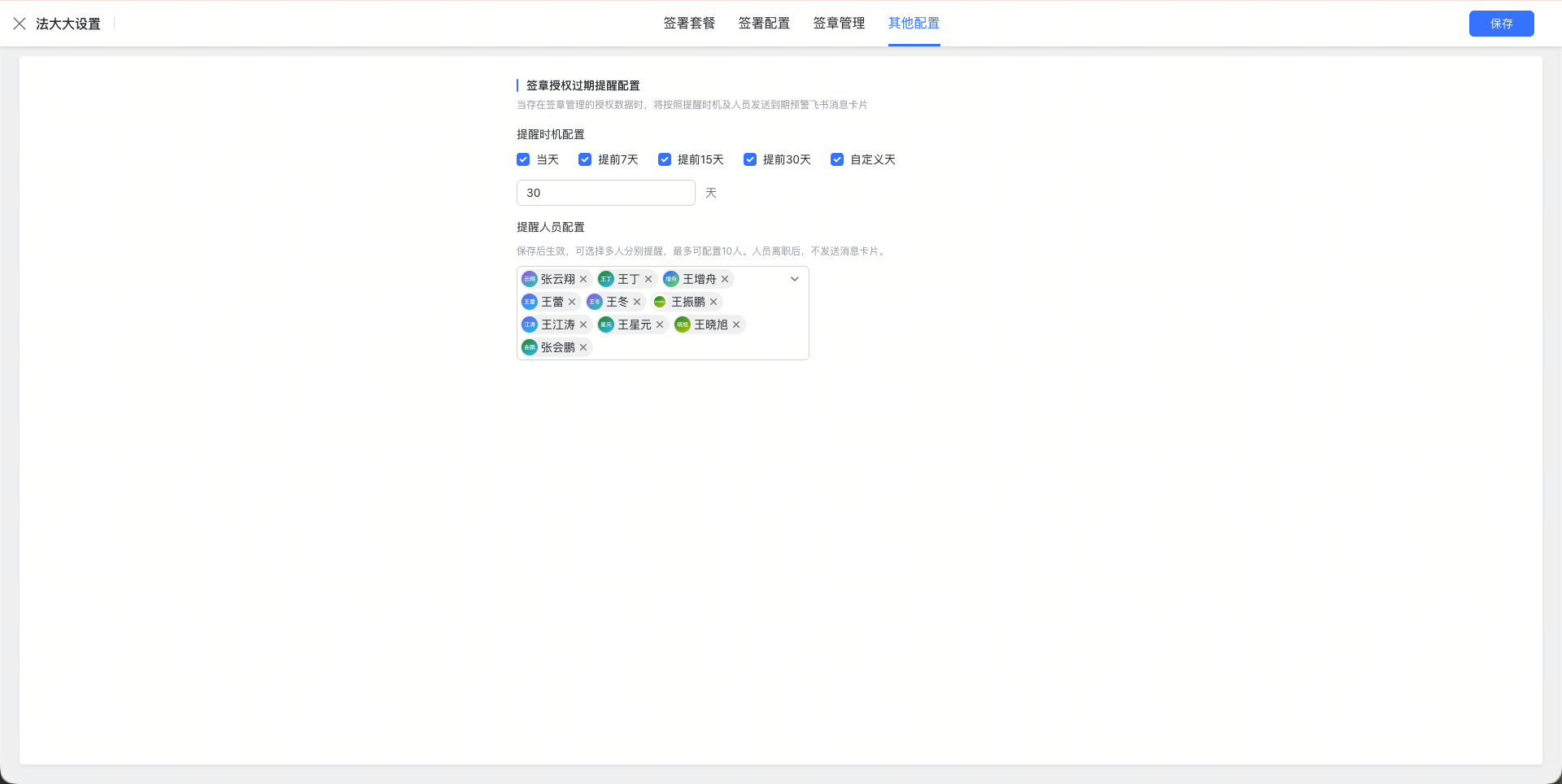
Task: Delete the 王蕾 recipient tag
Action: click(x=572, y=302)
